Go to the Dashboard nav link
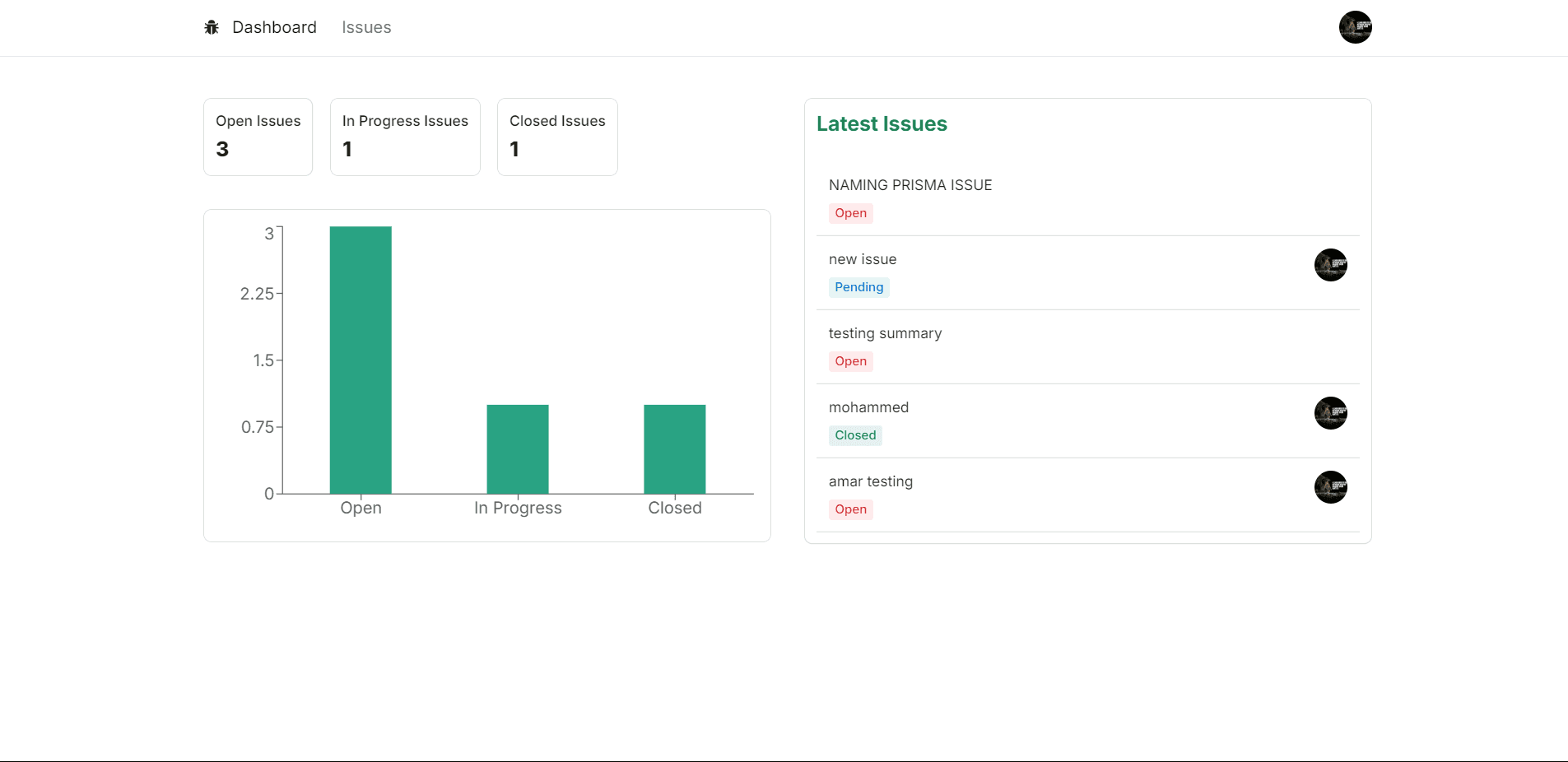This screenshot has width=1568, height=762. point(274,27)
